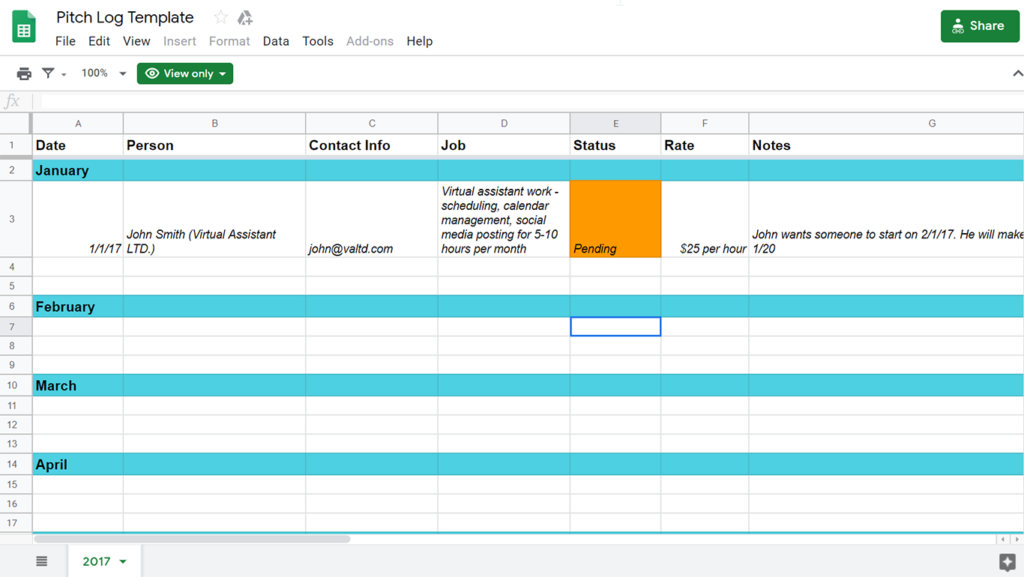Click the filter icon in toolbar
Image resolution: width=1024 pixels, height=577 pixels.
click(x=48, y=74)
